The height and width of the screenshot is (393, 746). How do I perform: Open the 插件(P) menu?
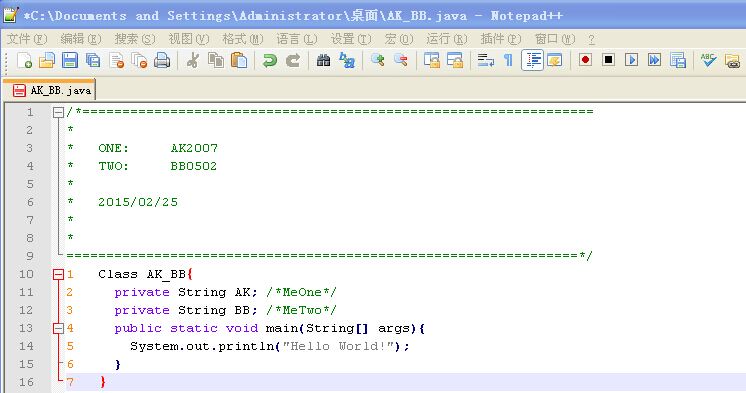click(x=501, y=39)
